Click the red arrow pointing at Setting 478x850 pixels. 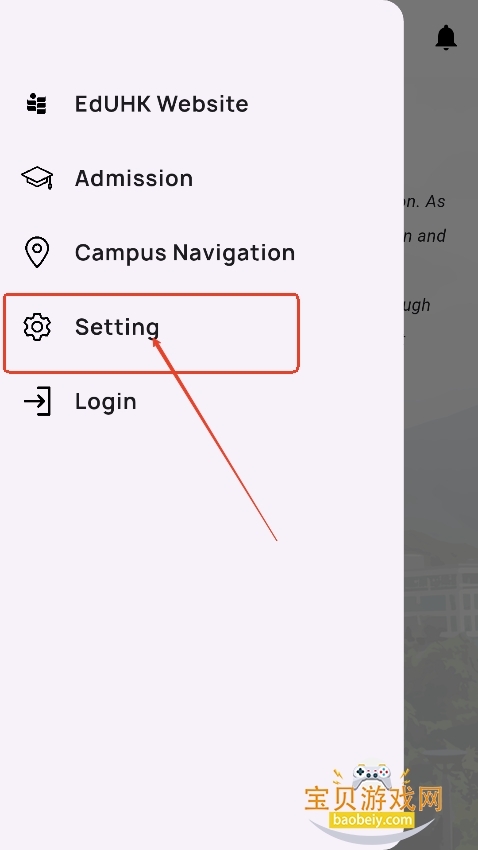(215, 440)
